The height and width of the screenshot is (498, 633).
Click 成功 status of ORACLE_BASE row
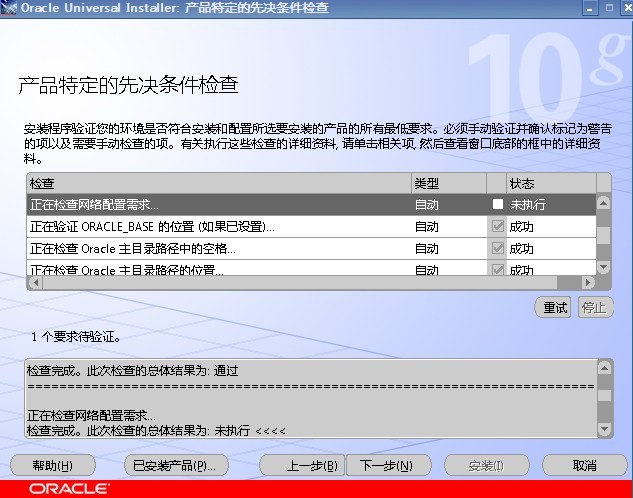coord(521,227)
